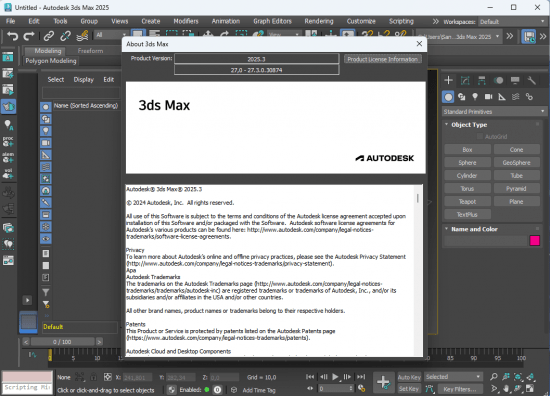This screenshot has height=396, width=550.
Task: Open the Create panel plus tab
Action: click(448, 80)
